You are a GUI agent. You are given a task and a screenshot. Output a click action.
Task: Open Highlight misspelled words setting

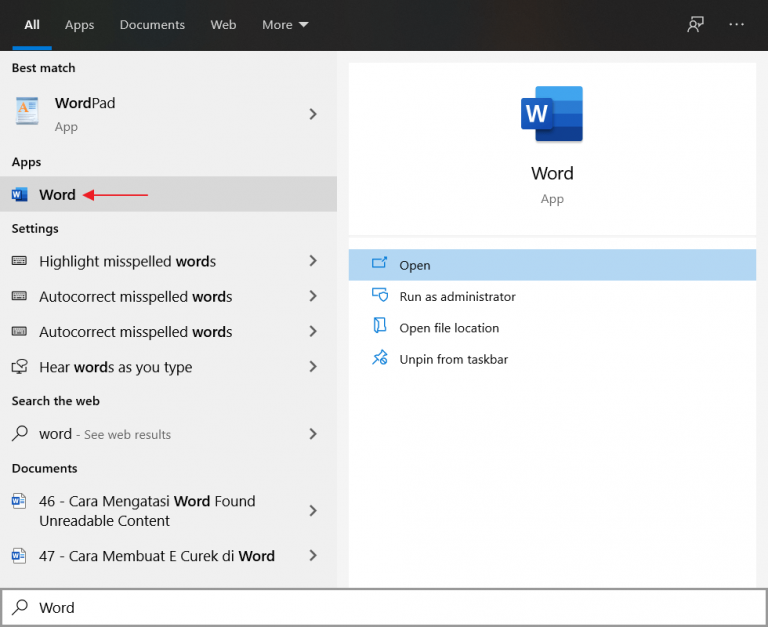[x=168, y=261]
